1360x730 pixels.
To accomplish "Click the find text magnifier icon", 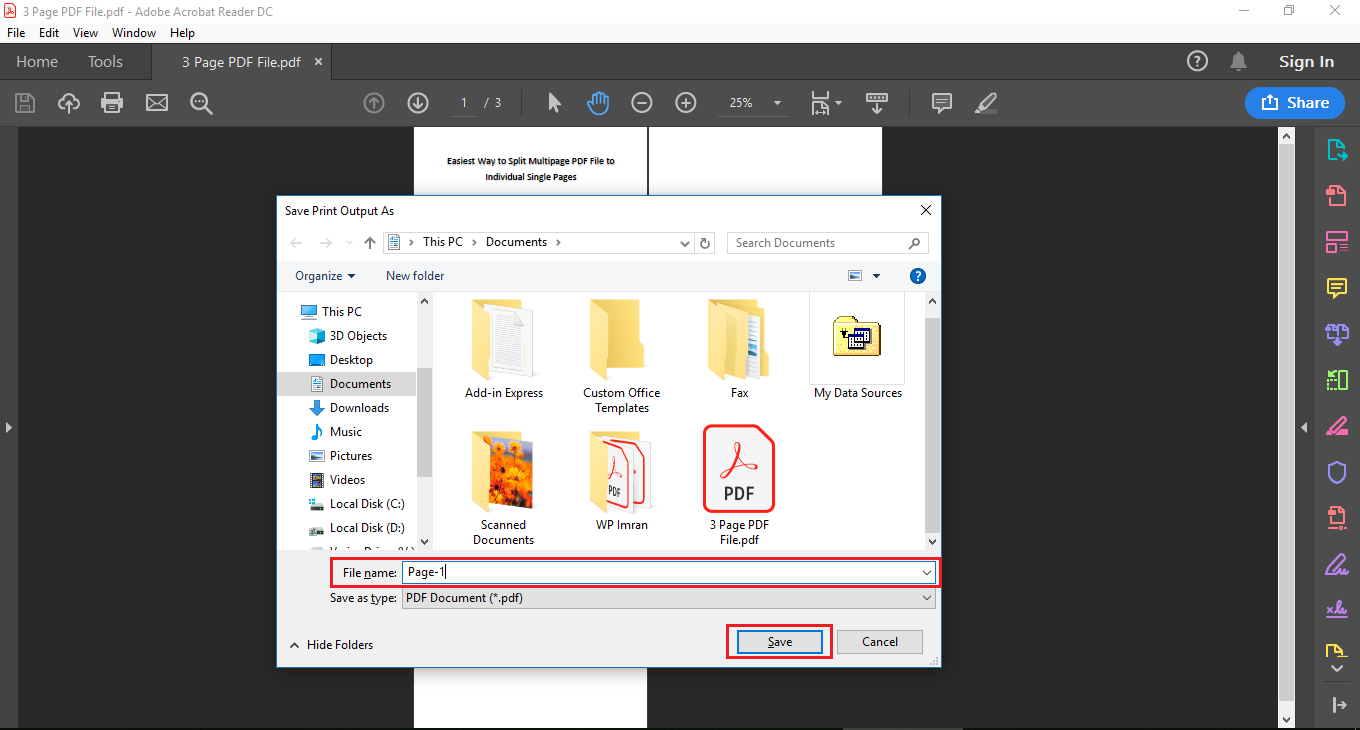I will [201, 103].
